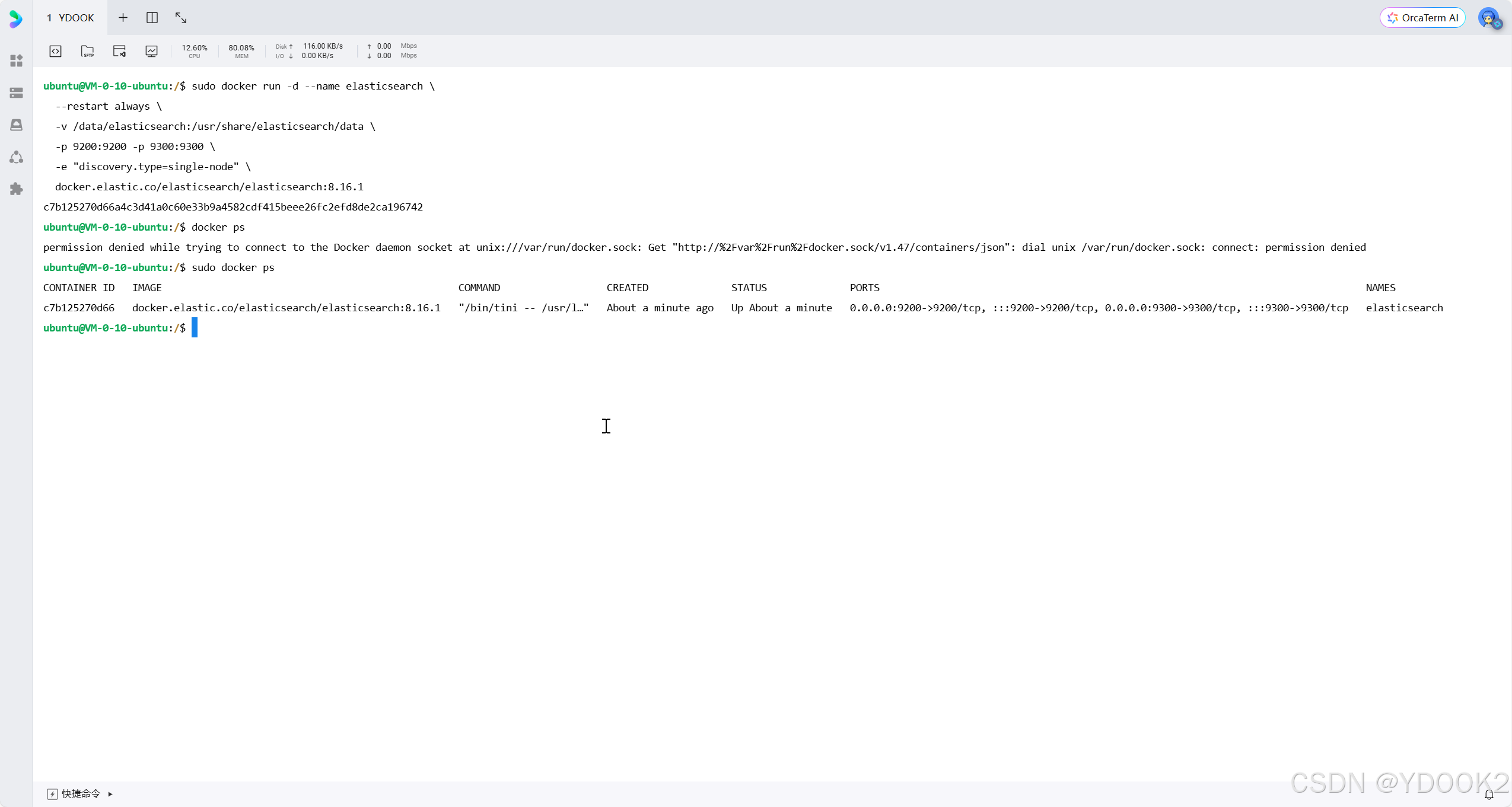The image size is (1512, 807).
Task: Click the OrcaTerm logo at top left
Action: [15, 18]
